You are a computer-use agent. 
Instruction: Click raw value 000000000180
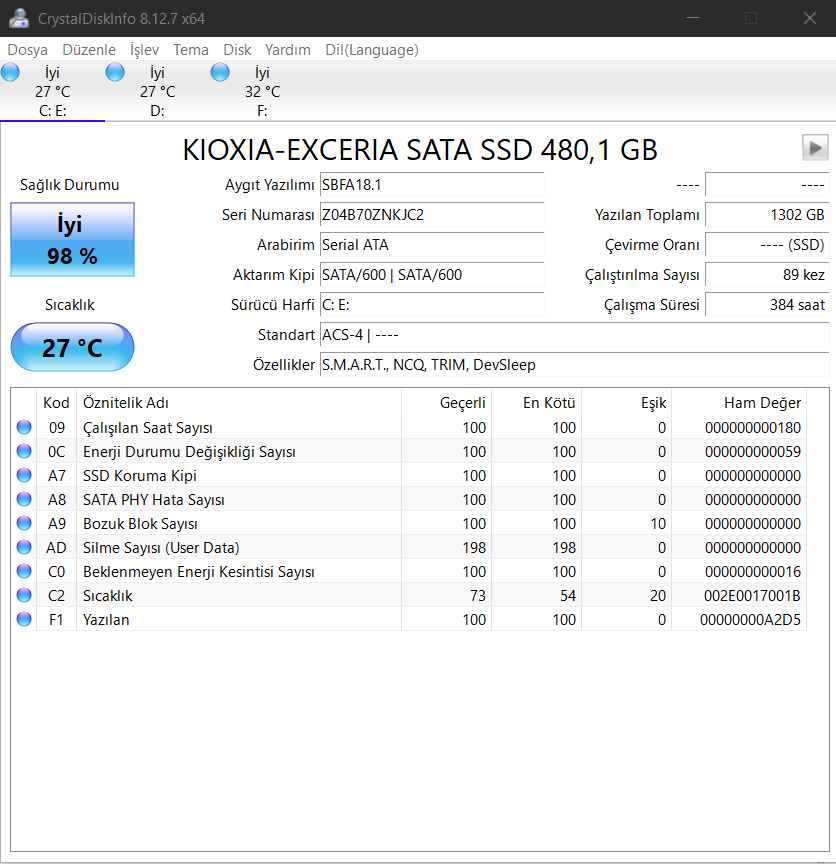coord(753,428)
